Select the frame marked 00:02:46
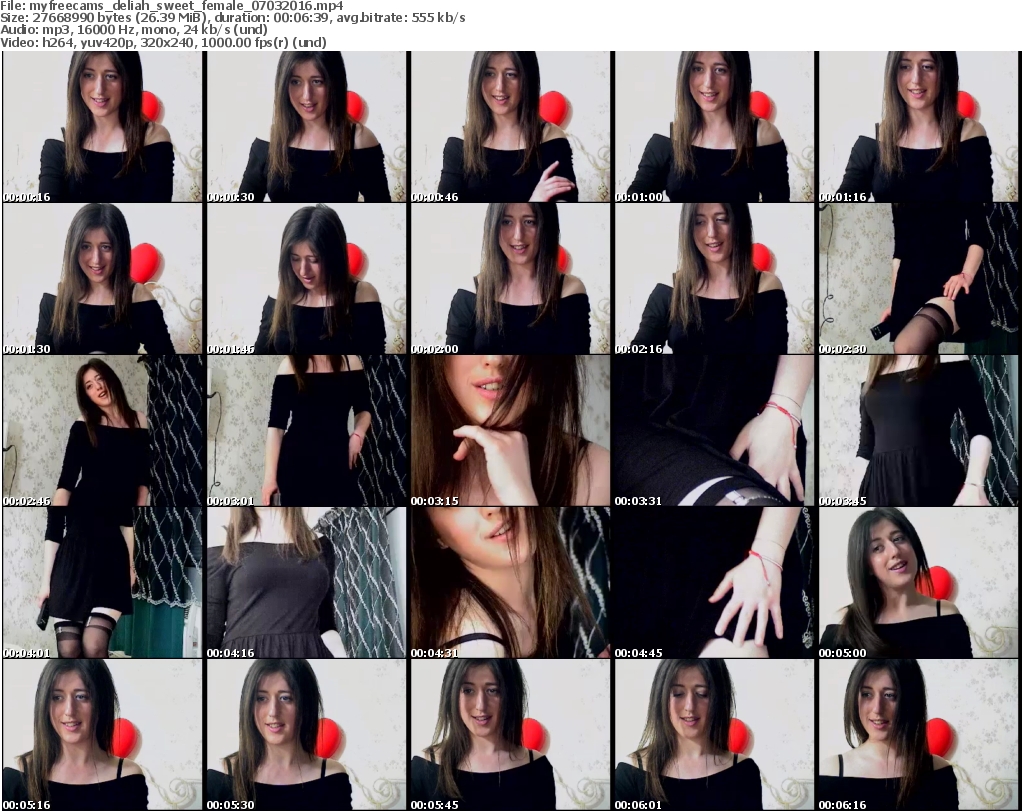 (102, 431)
